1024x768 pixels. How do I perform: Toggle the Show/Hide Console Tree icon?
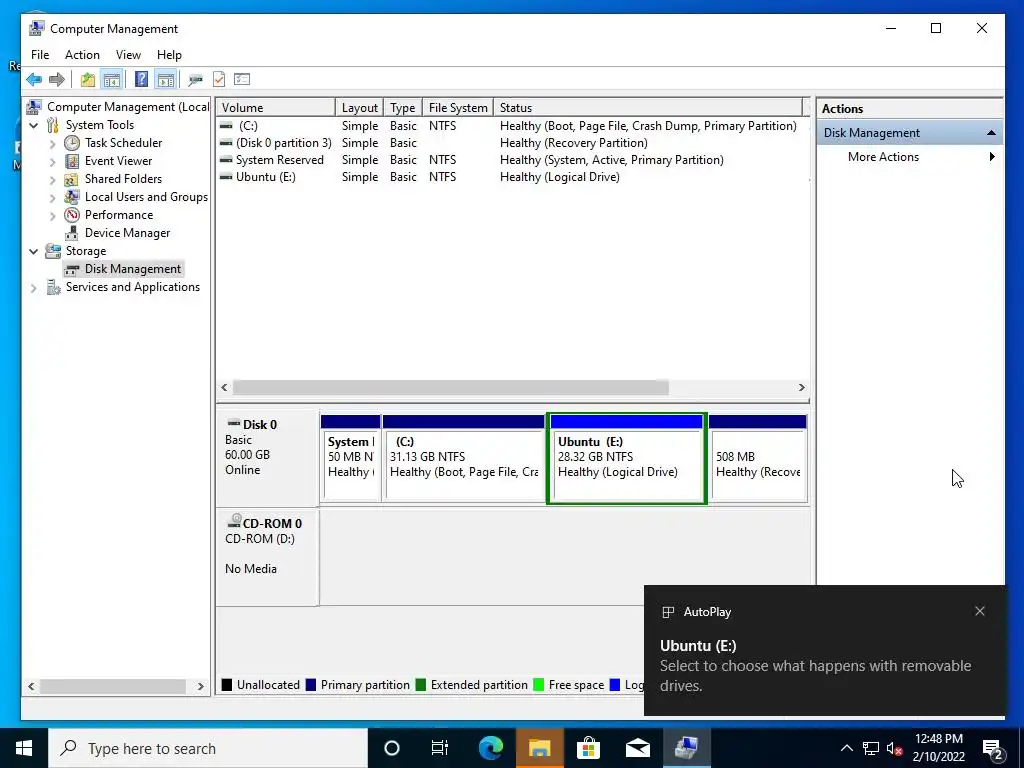[x=112, y=80]
